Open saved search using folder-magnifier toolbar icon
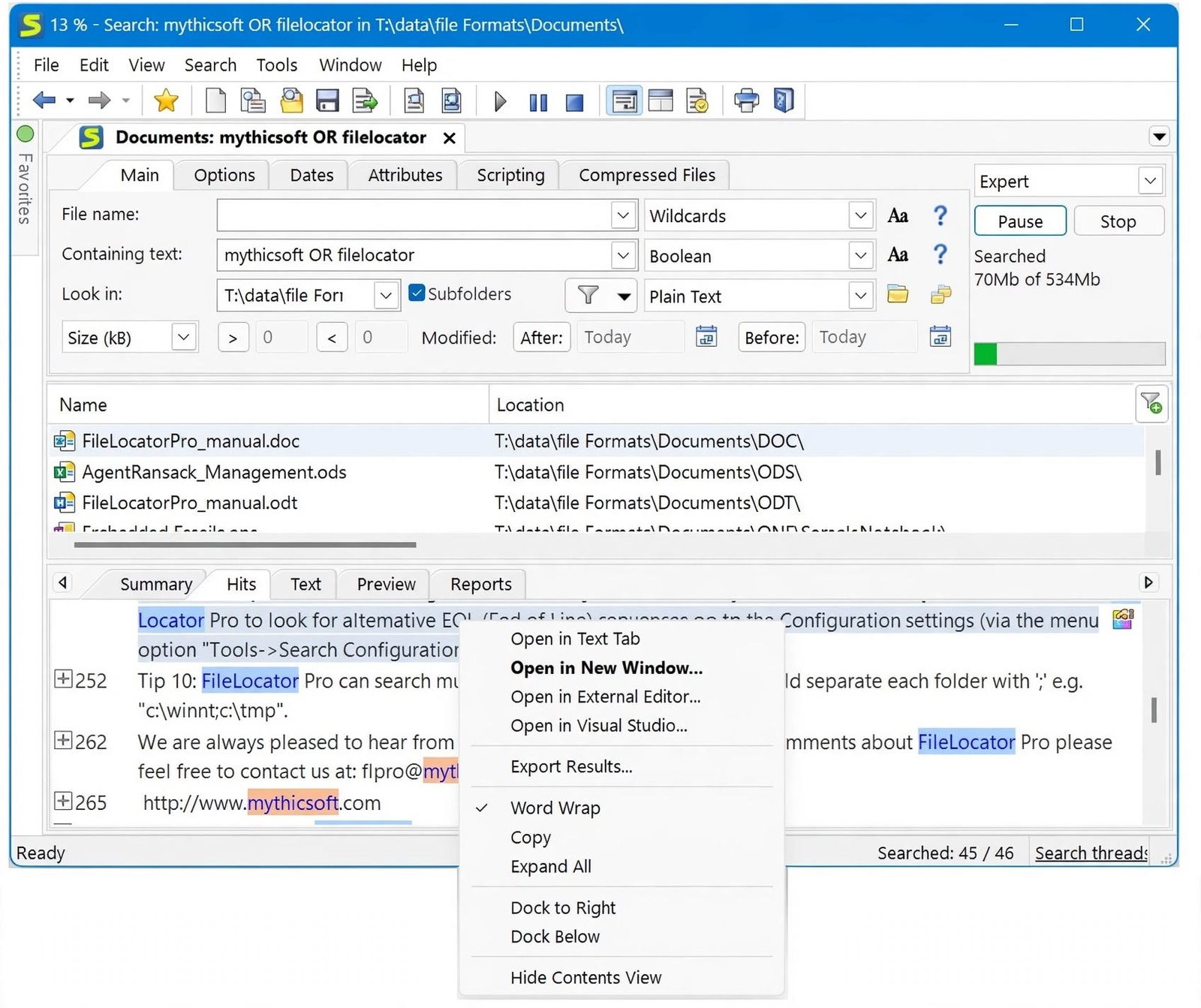 [291, 100]
